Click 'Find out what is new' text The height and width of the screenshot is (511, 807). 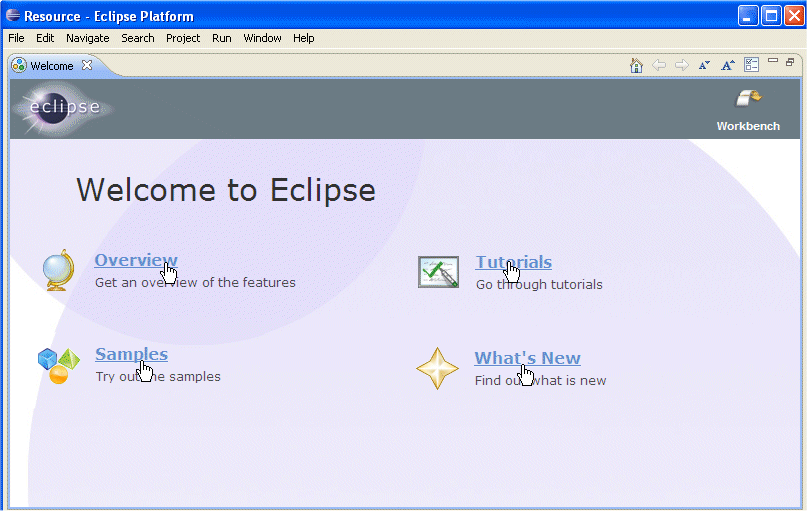[x=540, y=381]
